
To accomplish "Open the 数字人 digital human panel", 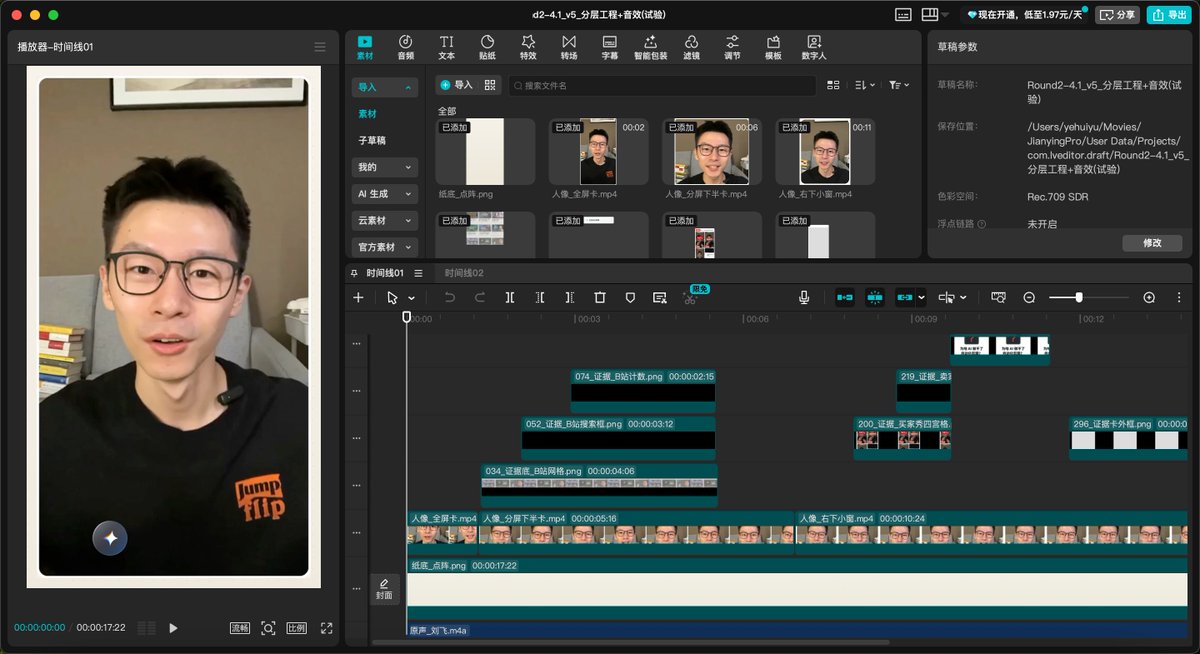I will (x=814, y=47).
